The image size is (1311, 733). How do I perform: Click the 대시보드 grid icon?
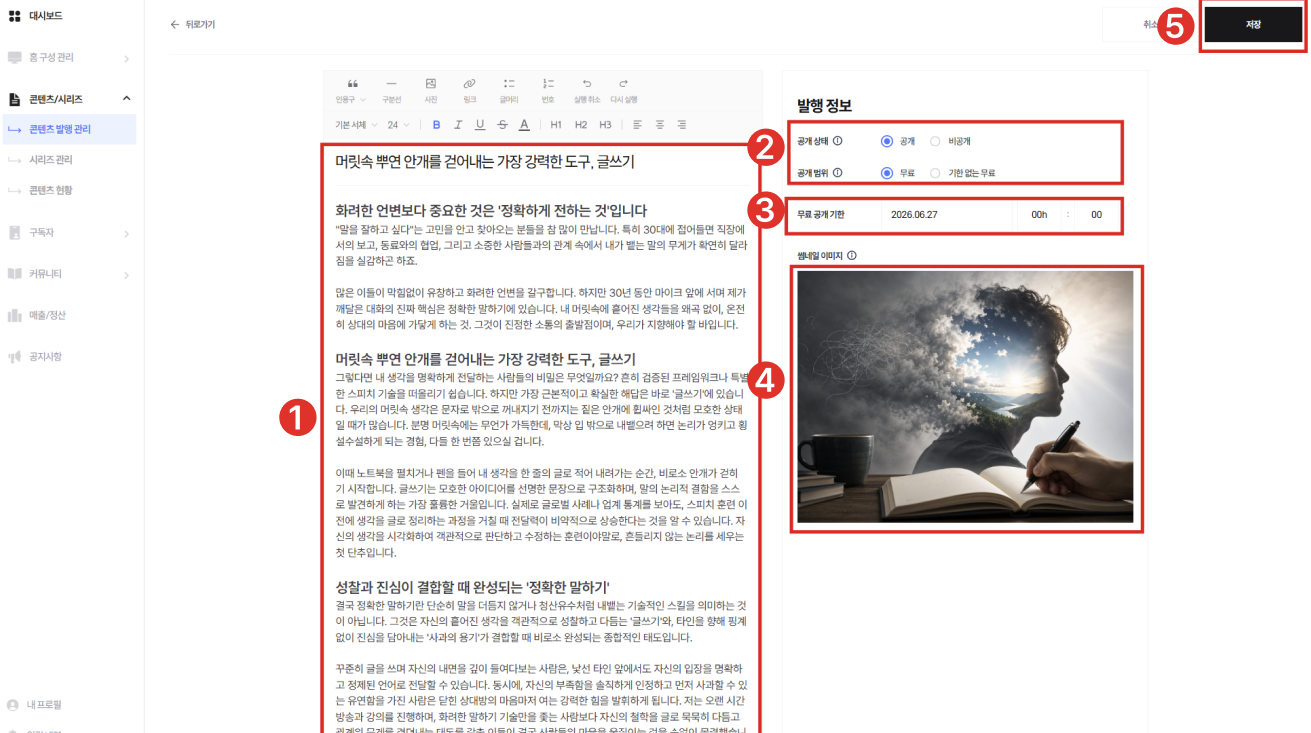14,16
